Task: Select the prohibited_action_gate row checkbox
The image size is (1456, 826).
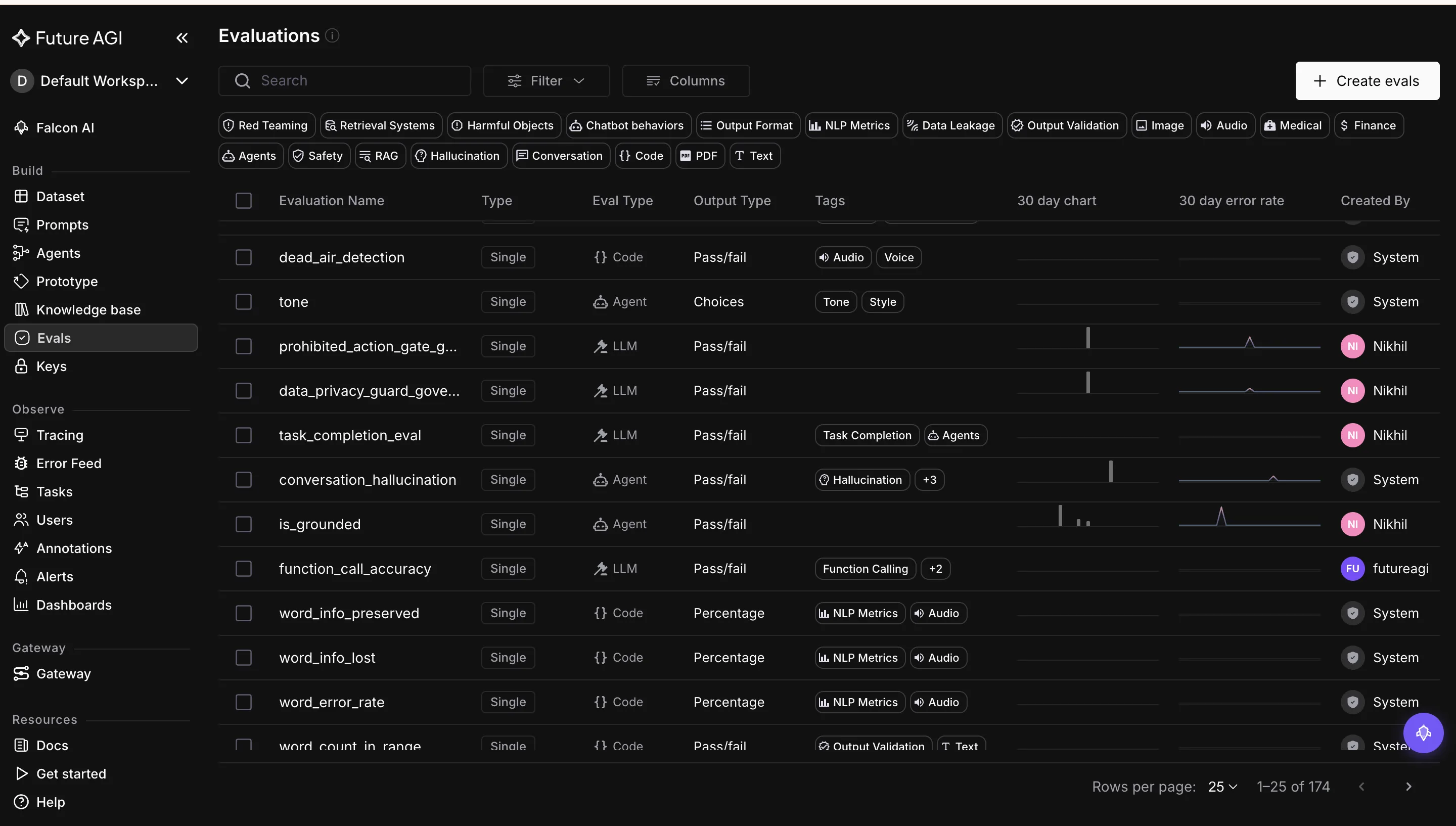Action: (243, 346)
